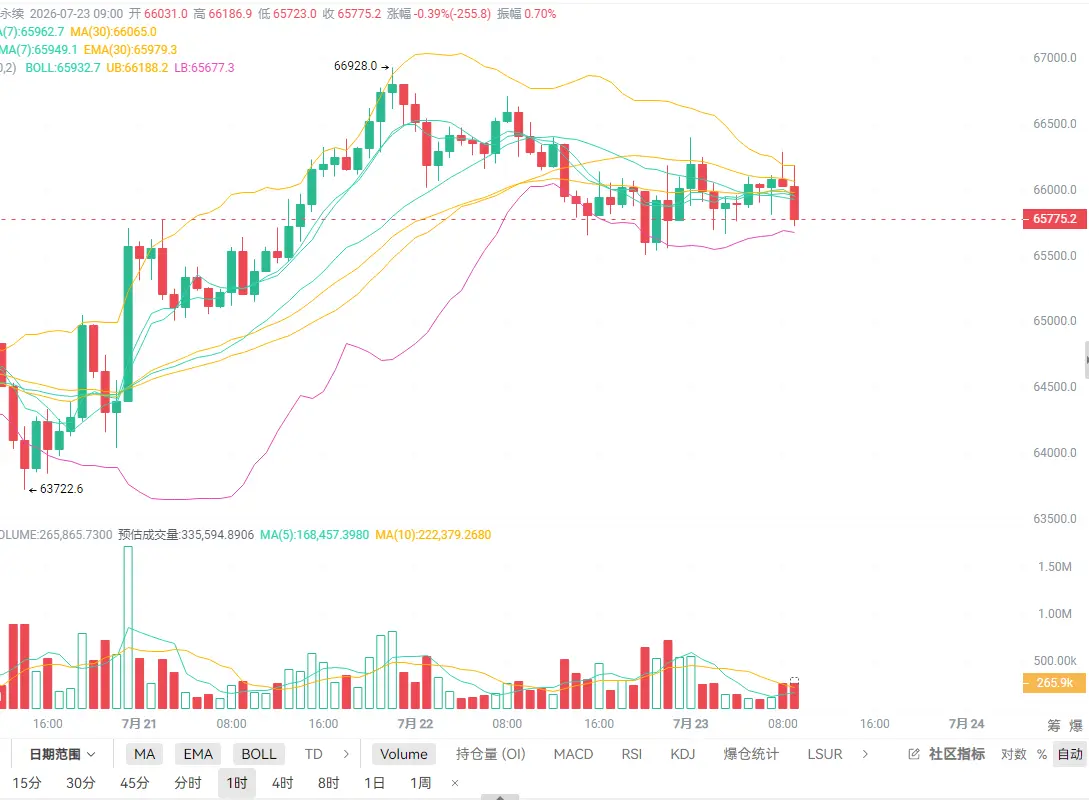Viewport: 1089px width, 800px height.
Task: Toggle the Volume sub-indicator
Action: point(404,754)
